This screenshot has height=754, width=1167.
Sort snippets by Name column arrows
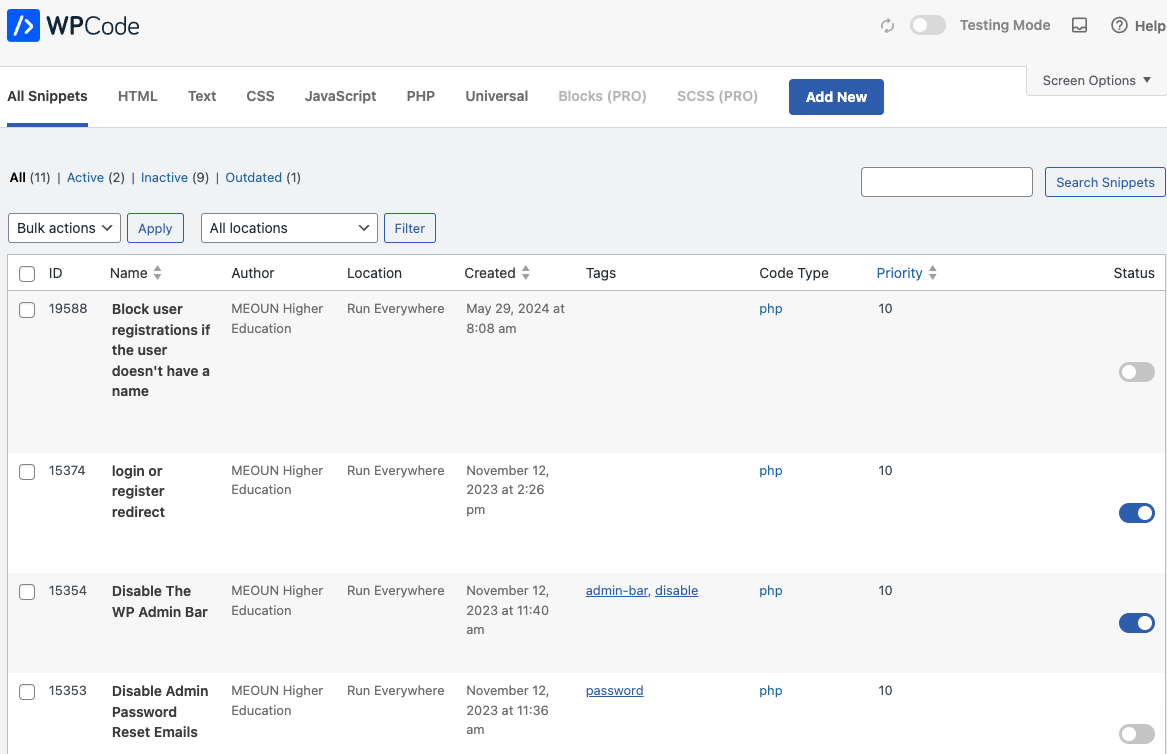[x=157, y=273]
